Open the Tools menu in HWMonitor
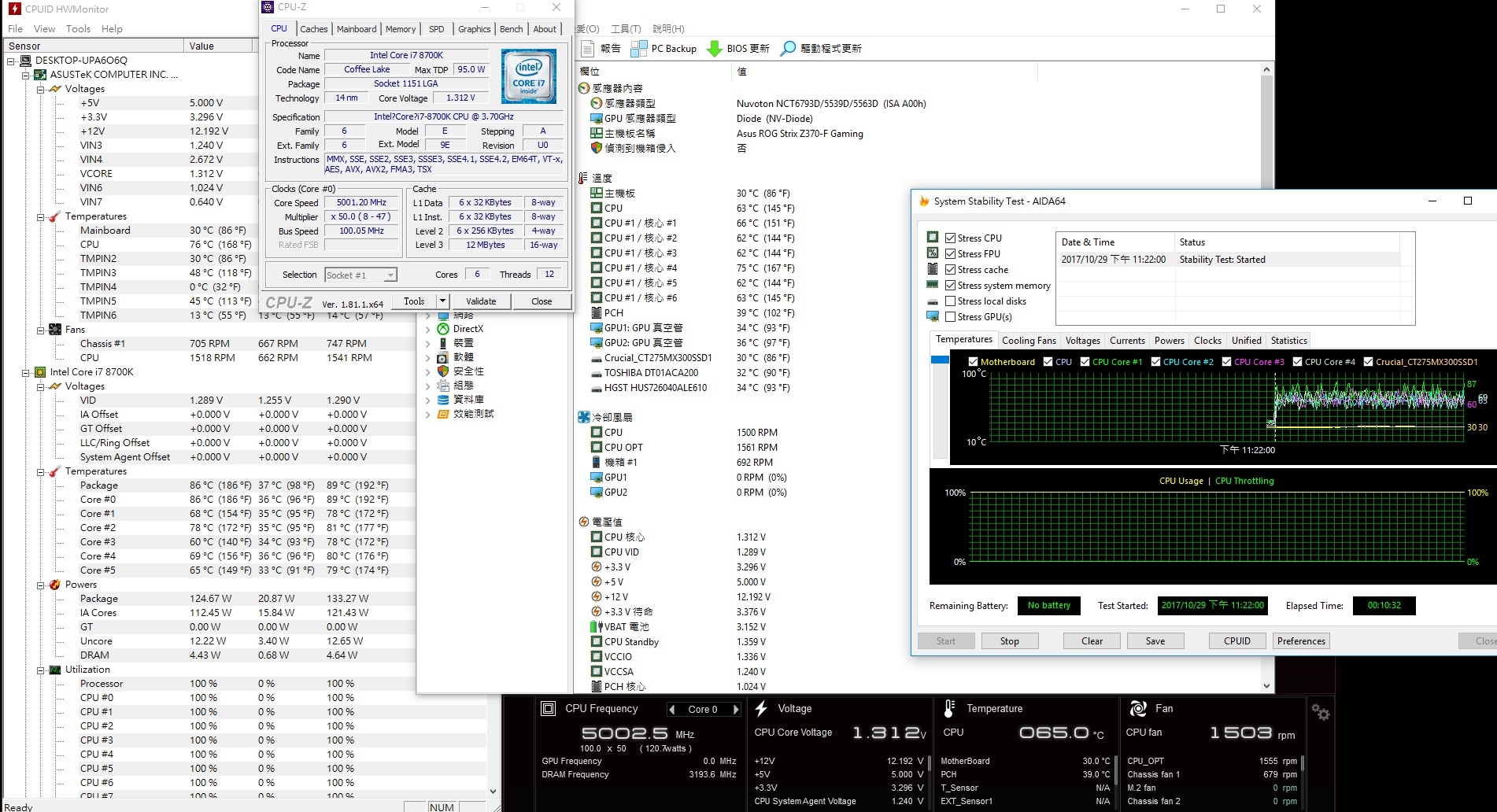The image size is (1497, 812). [x=78, y=28]
